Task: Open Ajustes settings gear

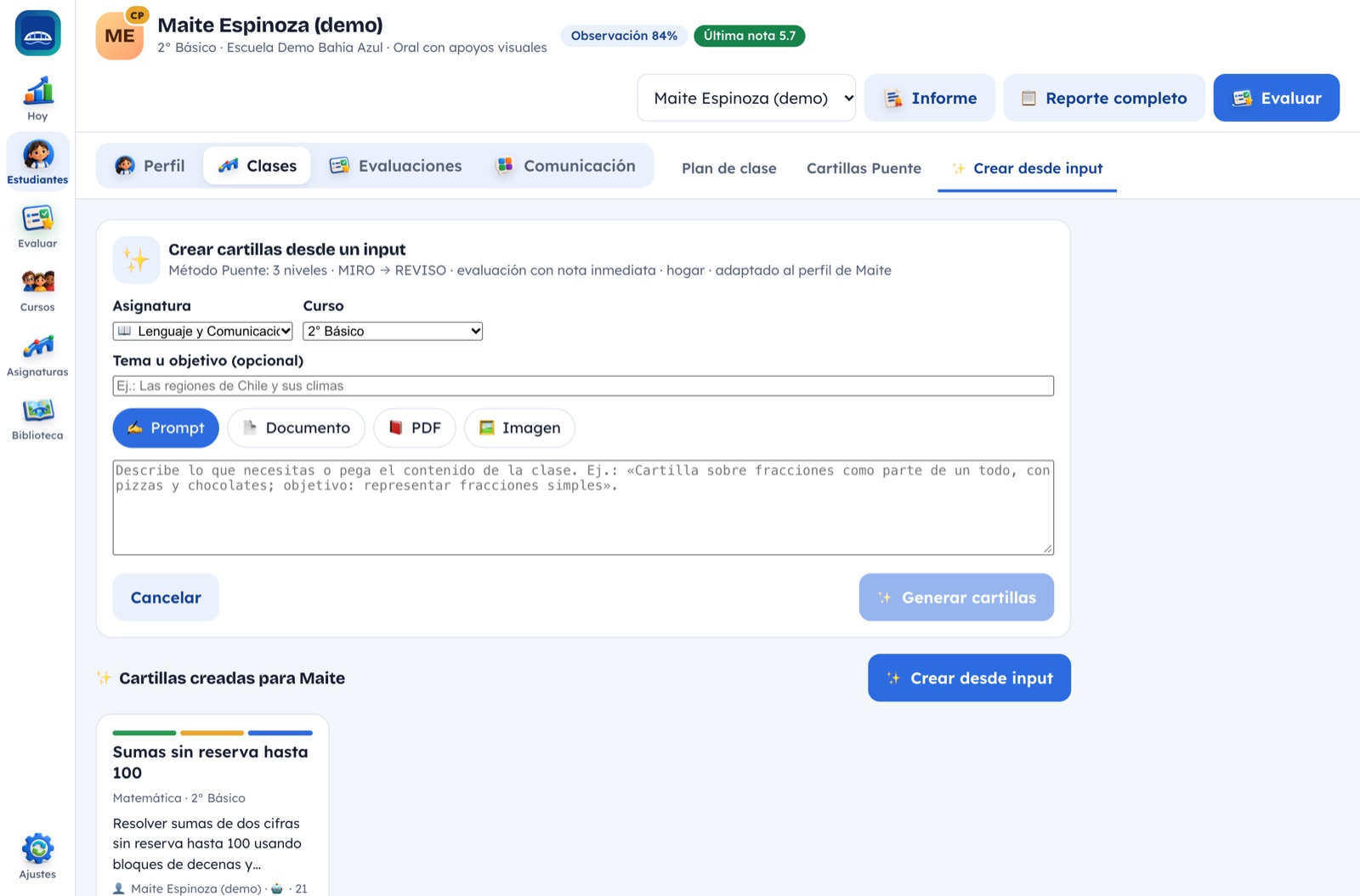Action: 37,856
